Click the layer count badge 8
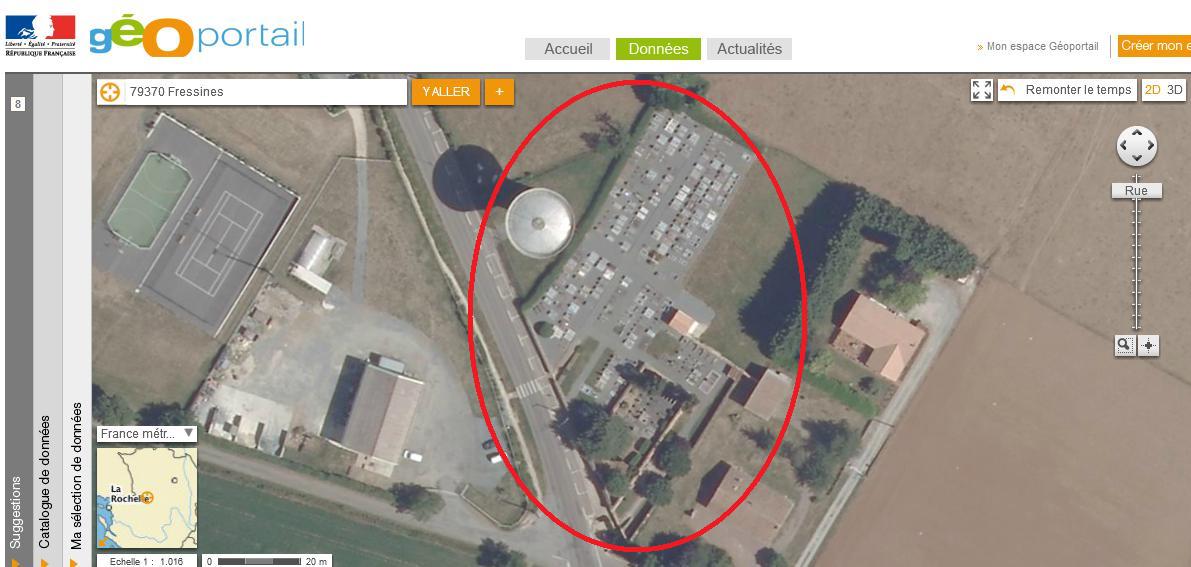 [17, 104]
